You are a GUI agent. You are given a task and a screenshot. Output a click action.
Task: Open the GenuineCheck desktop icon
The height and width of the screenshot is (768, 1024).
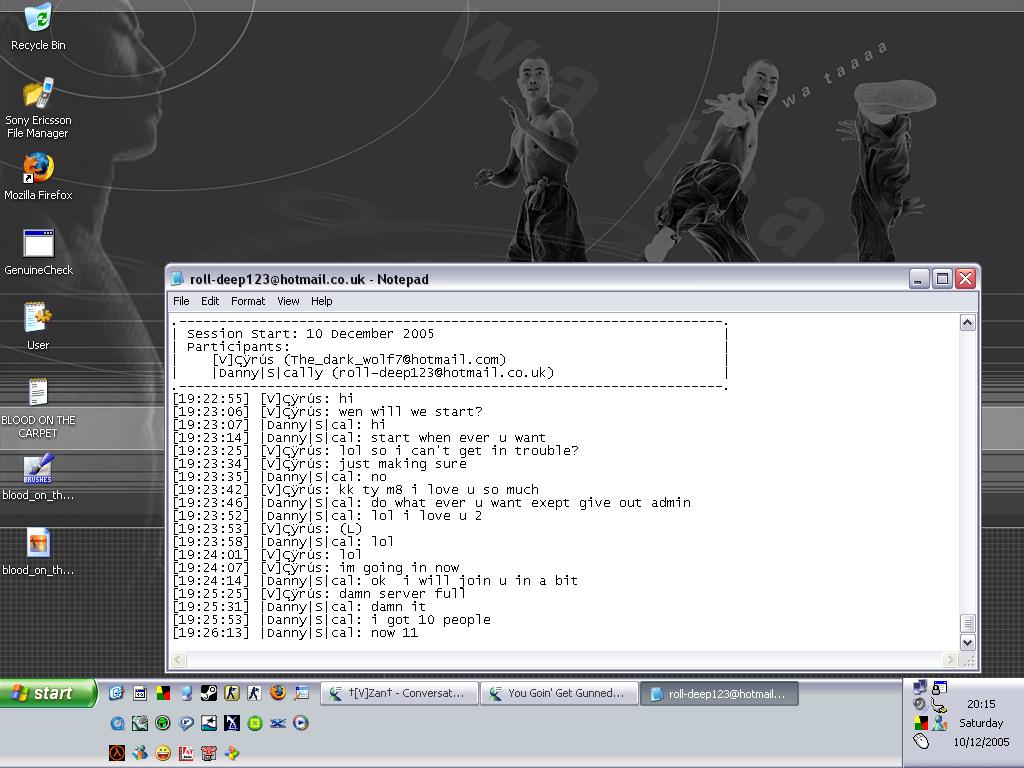point(38,252)
